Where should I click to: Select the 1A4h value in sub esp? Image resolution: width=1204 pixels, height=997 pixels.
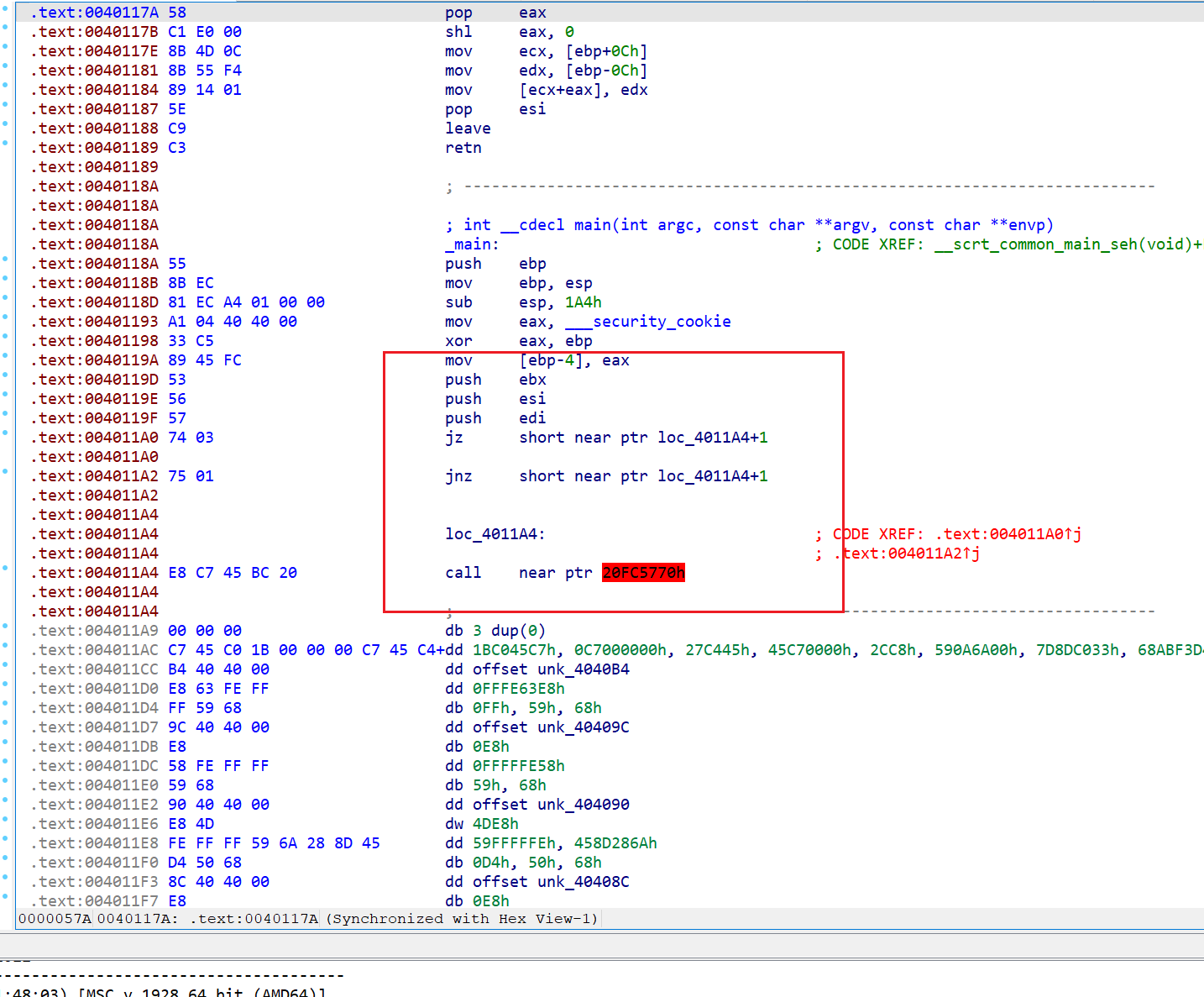click(x=584, y=302)
